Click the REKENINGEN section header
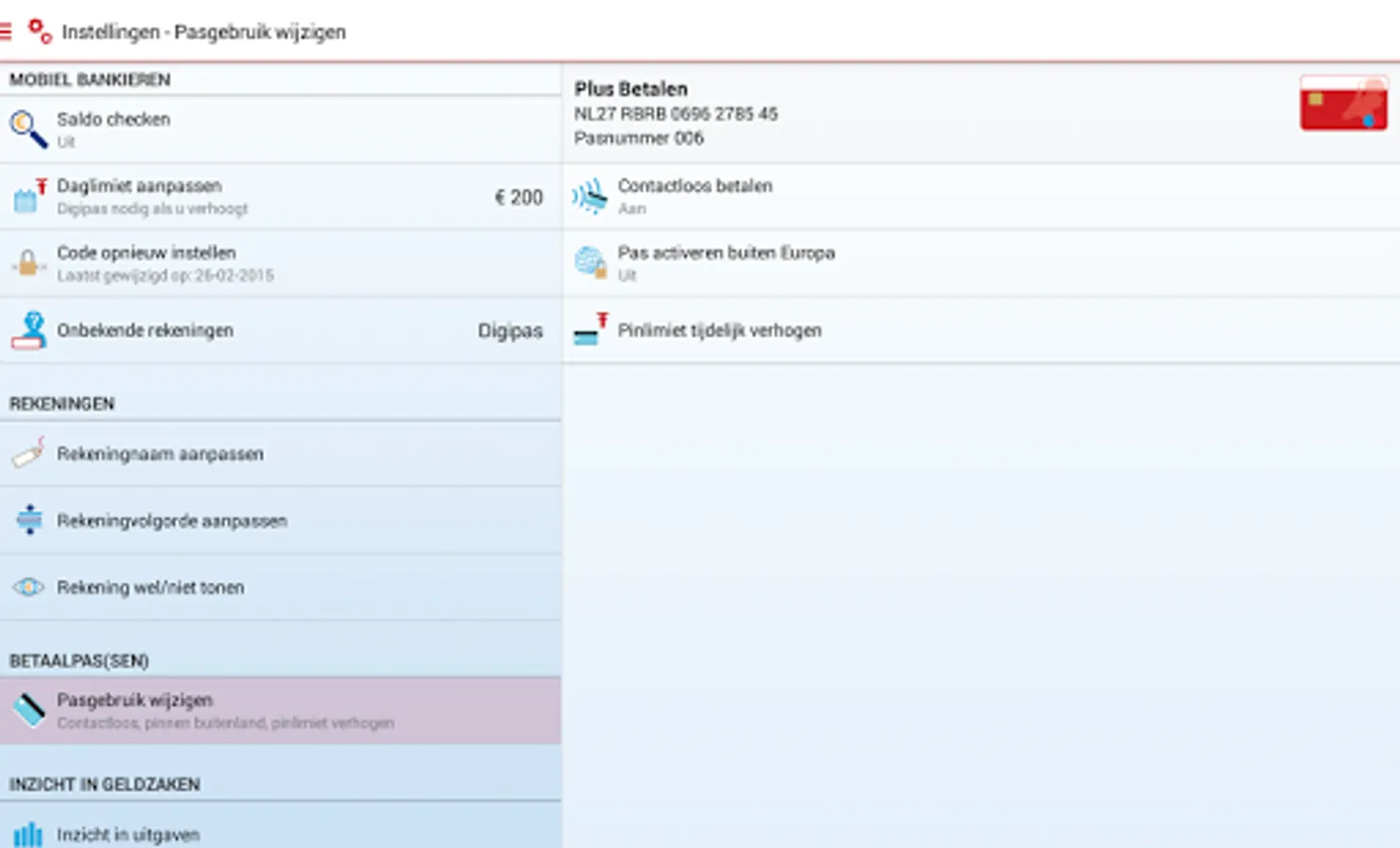This screenshot has width=1400, height=848. (x=62, y=403)
